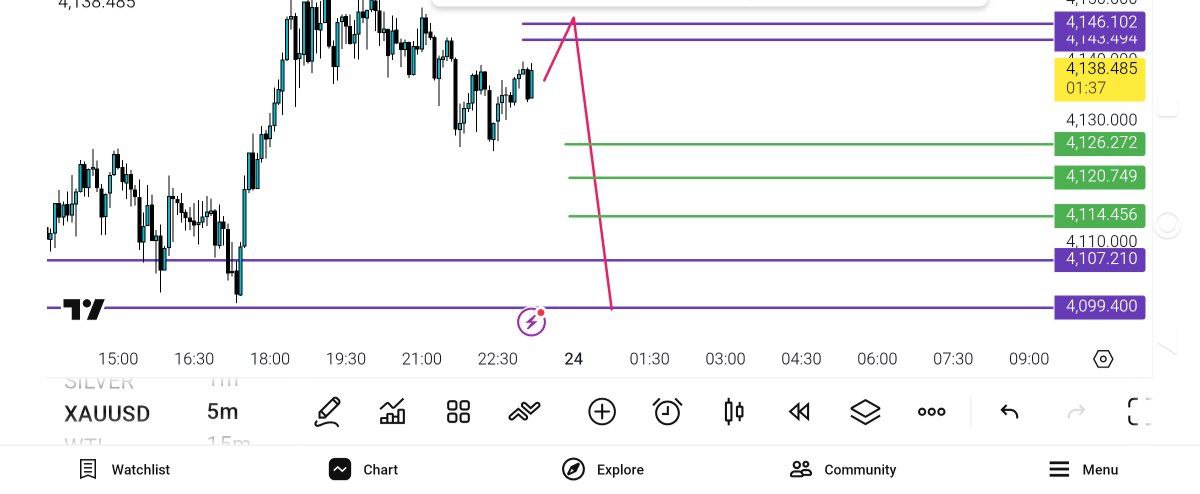Open chart settings hexagon on the time axis
The image size is (1200, 494).
pyautogui.click(x=1103, y=359)
